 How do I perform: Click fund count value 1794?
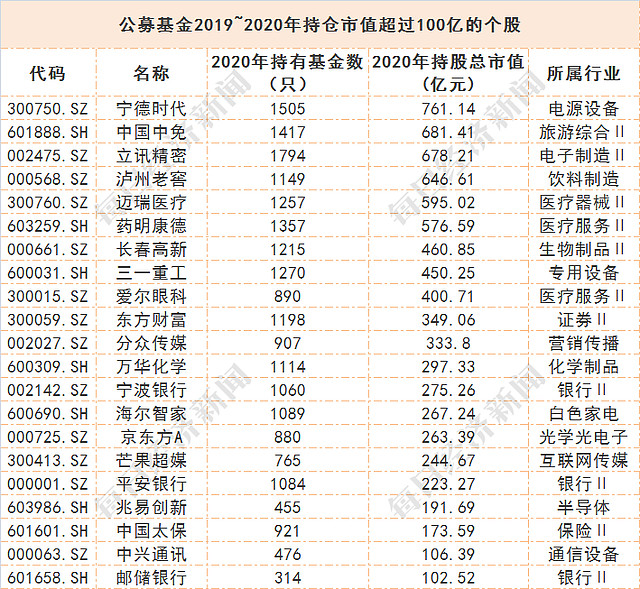click(x=288, y=156)
